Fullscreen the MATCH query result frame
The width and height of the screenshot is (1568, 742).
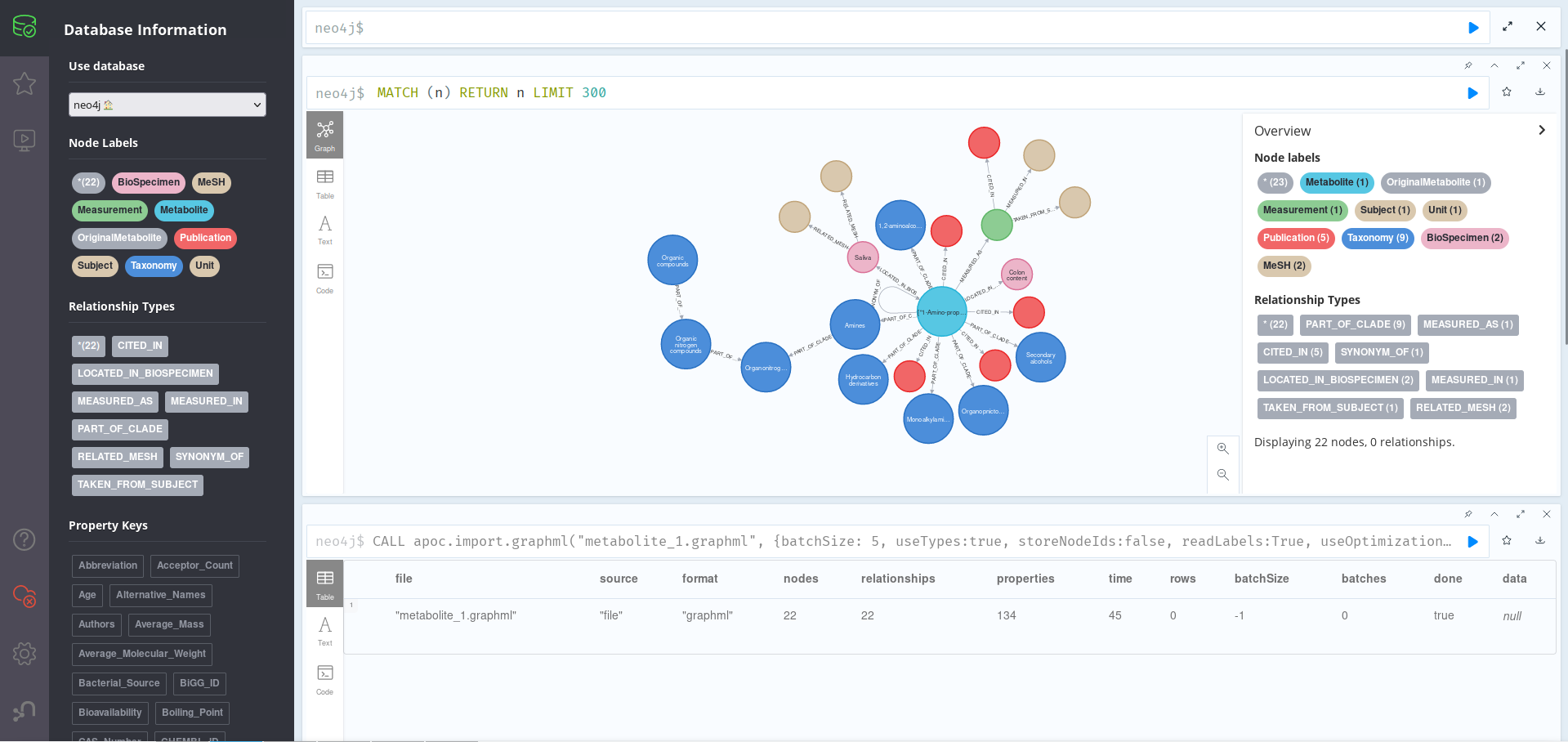coord(1521,65)
